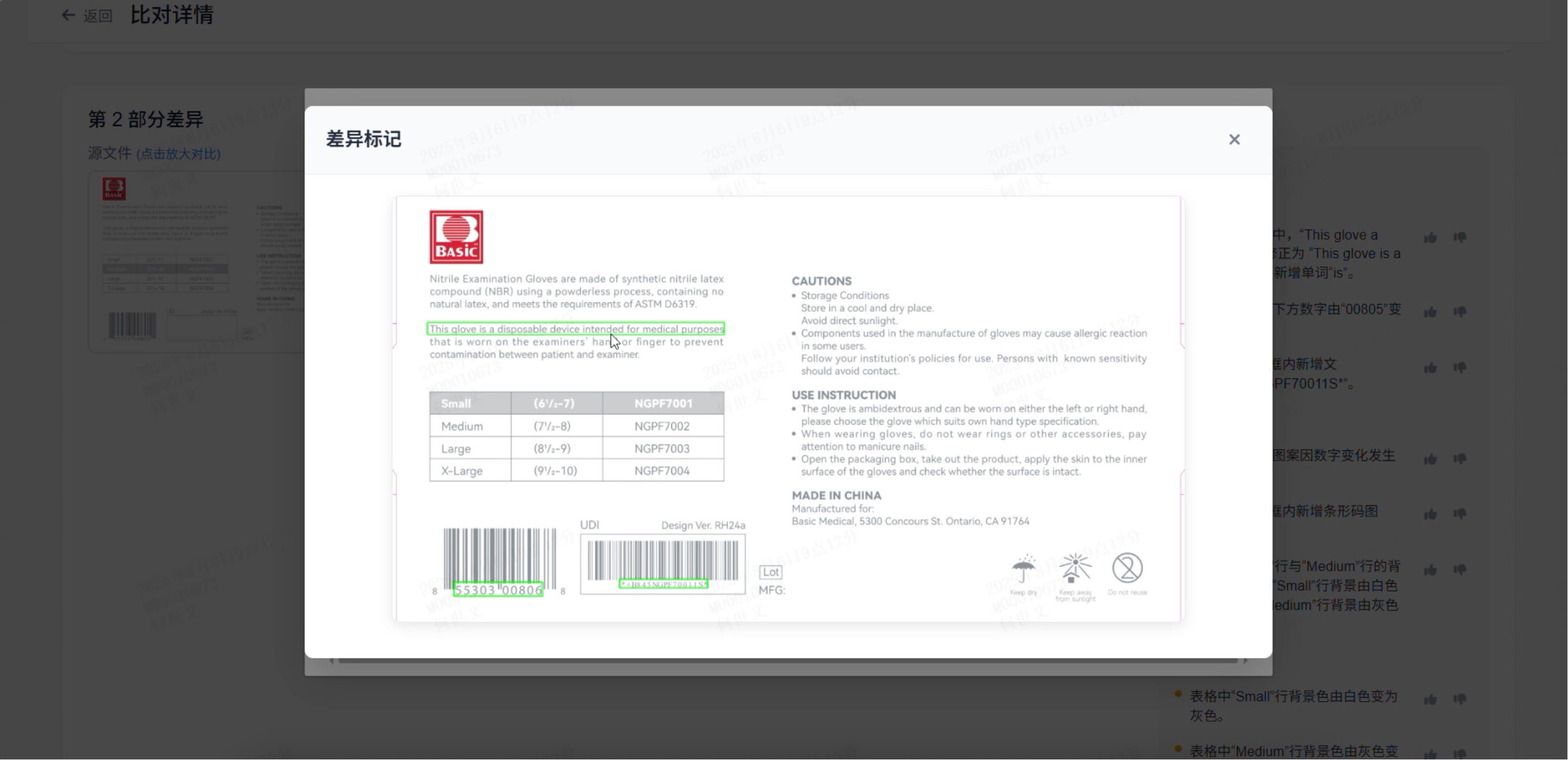The height and width of the screenshot is (760, 1568).
Task: Click the green-boxed UDI code text
Action: [664, 584]
